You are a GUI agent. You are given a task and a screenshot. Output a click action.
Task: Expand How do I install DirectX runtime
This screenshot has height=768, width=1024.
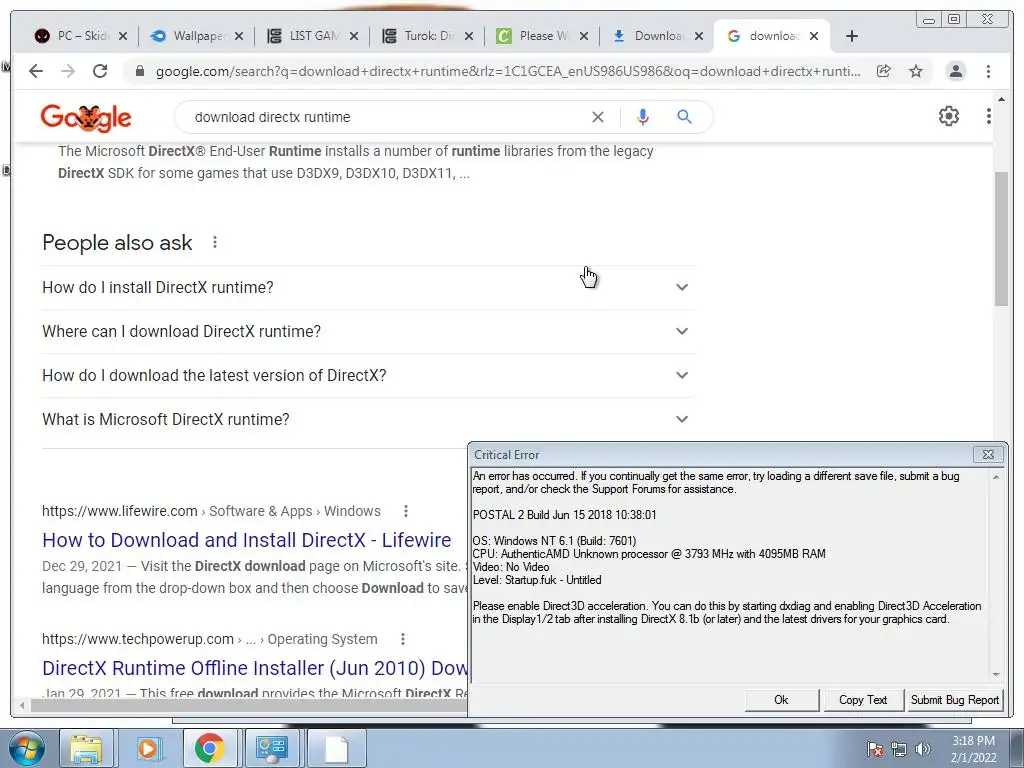coord(368,287)
